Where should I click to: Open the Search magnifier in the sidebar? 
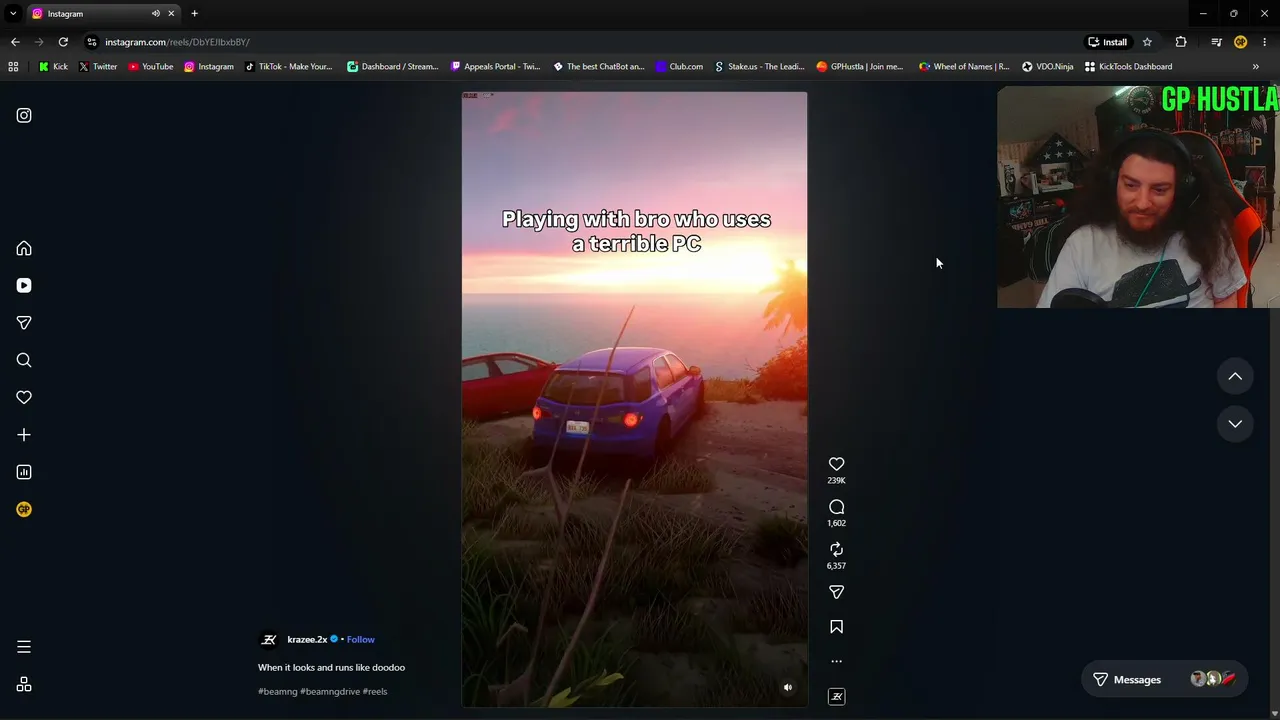pos(24,360)
